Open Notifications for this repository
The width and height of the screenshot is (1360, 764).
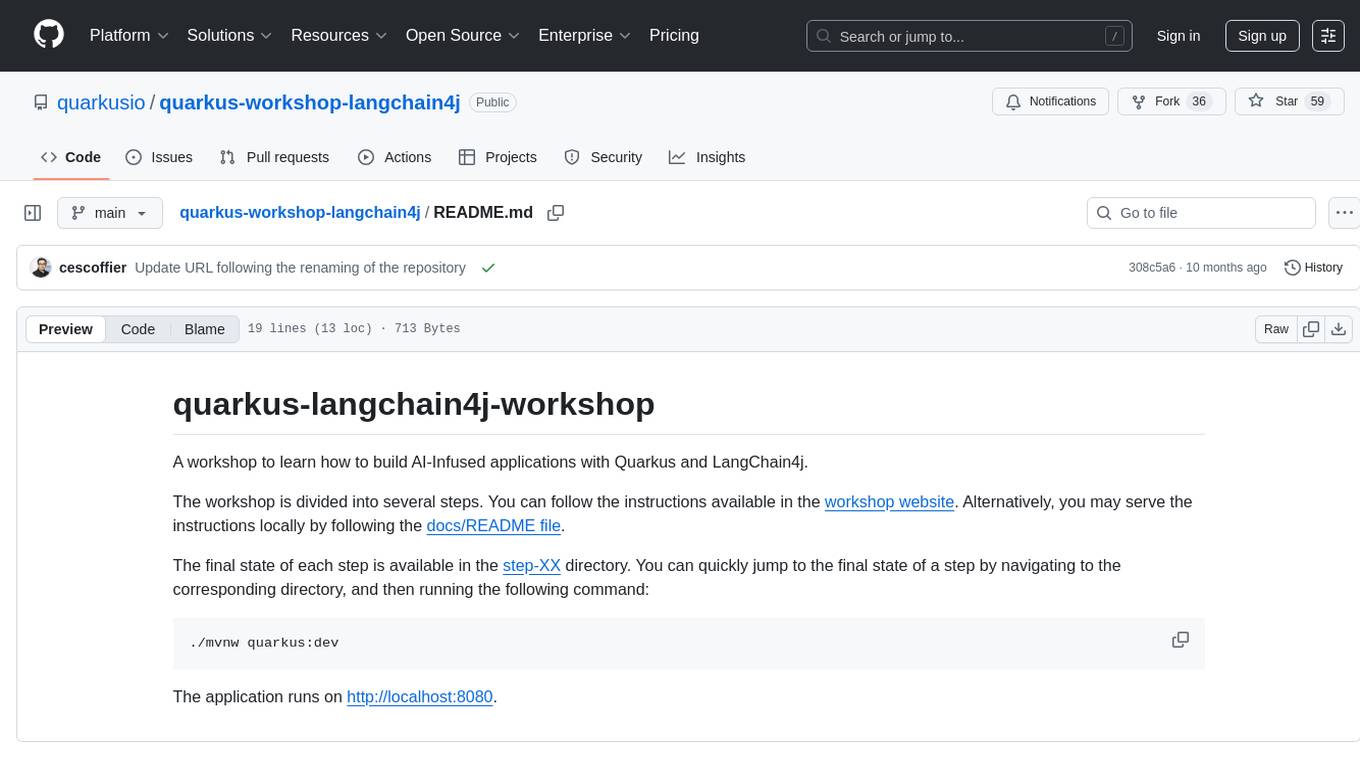coord(1051,102)
